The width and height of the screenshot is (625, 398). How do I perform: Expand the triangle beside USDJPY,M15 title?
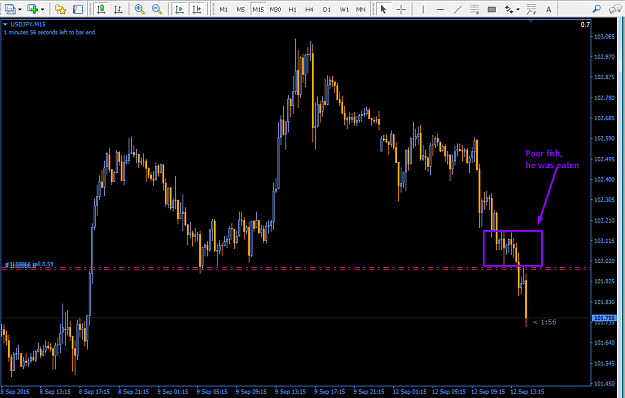5,24
